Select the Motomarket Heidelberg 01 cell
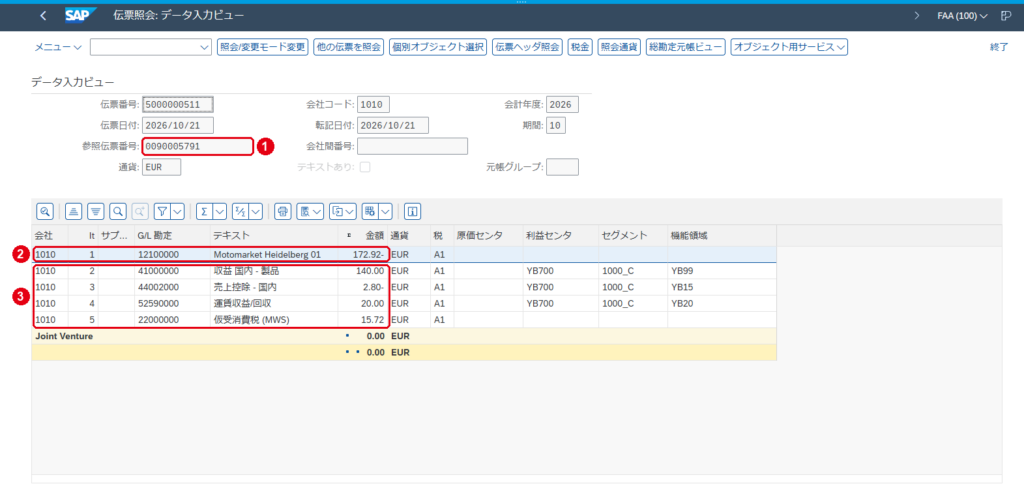 click(x=273, y=254)
